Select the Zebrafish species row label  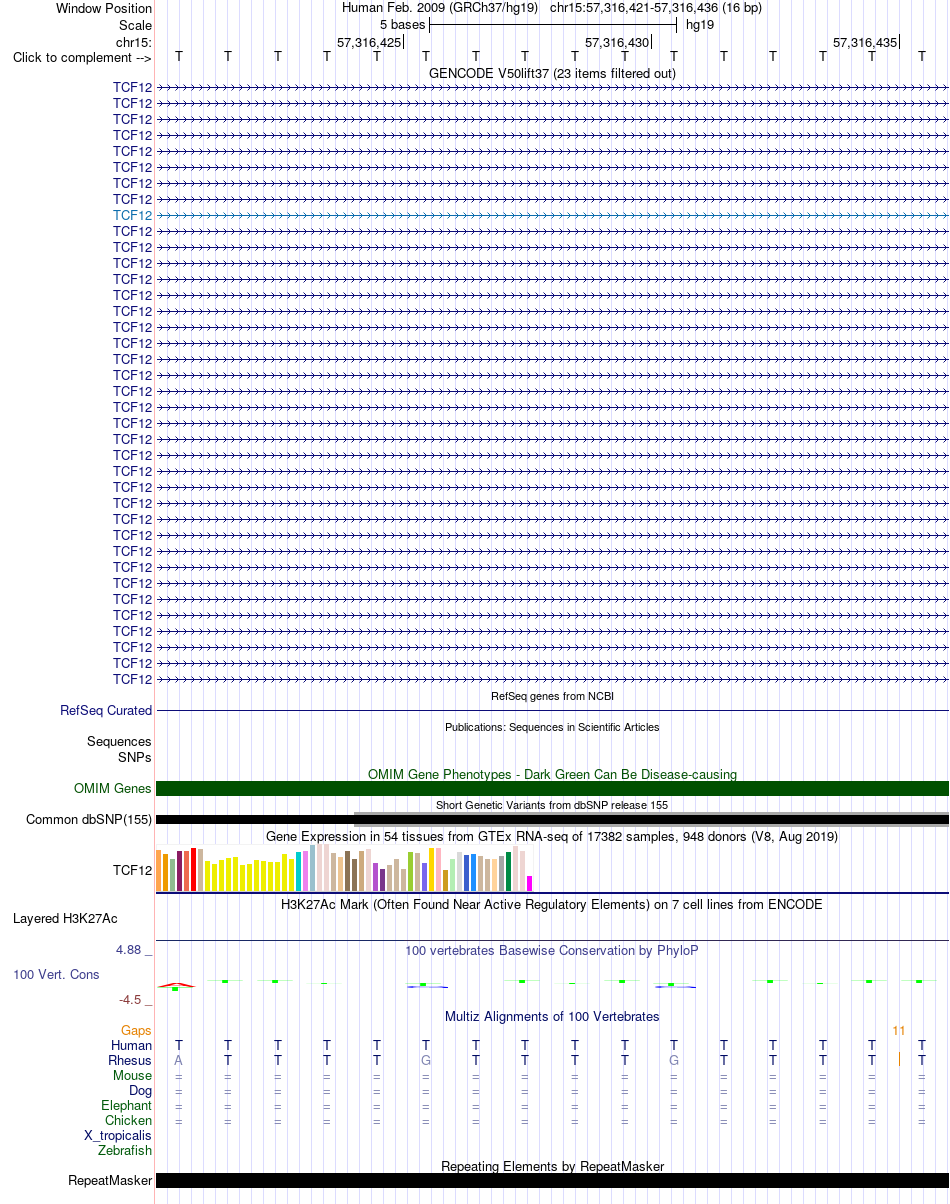[126, 1151]
